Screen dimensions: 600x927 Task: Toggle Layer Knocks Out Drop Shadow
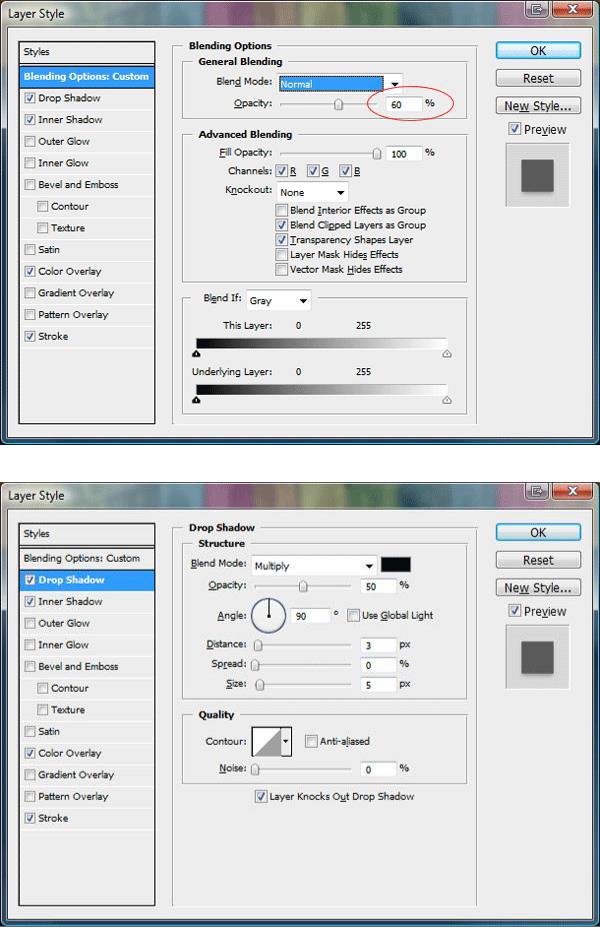pyautogui.click(x=261, y=796)
